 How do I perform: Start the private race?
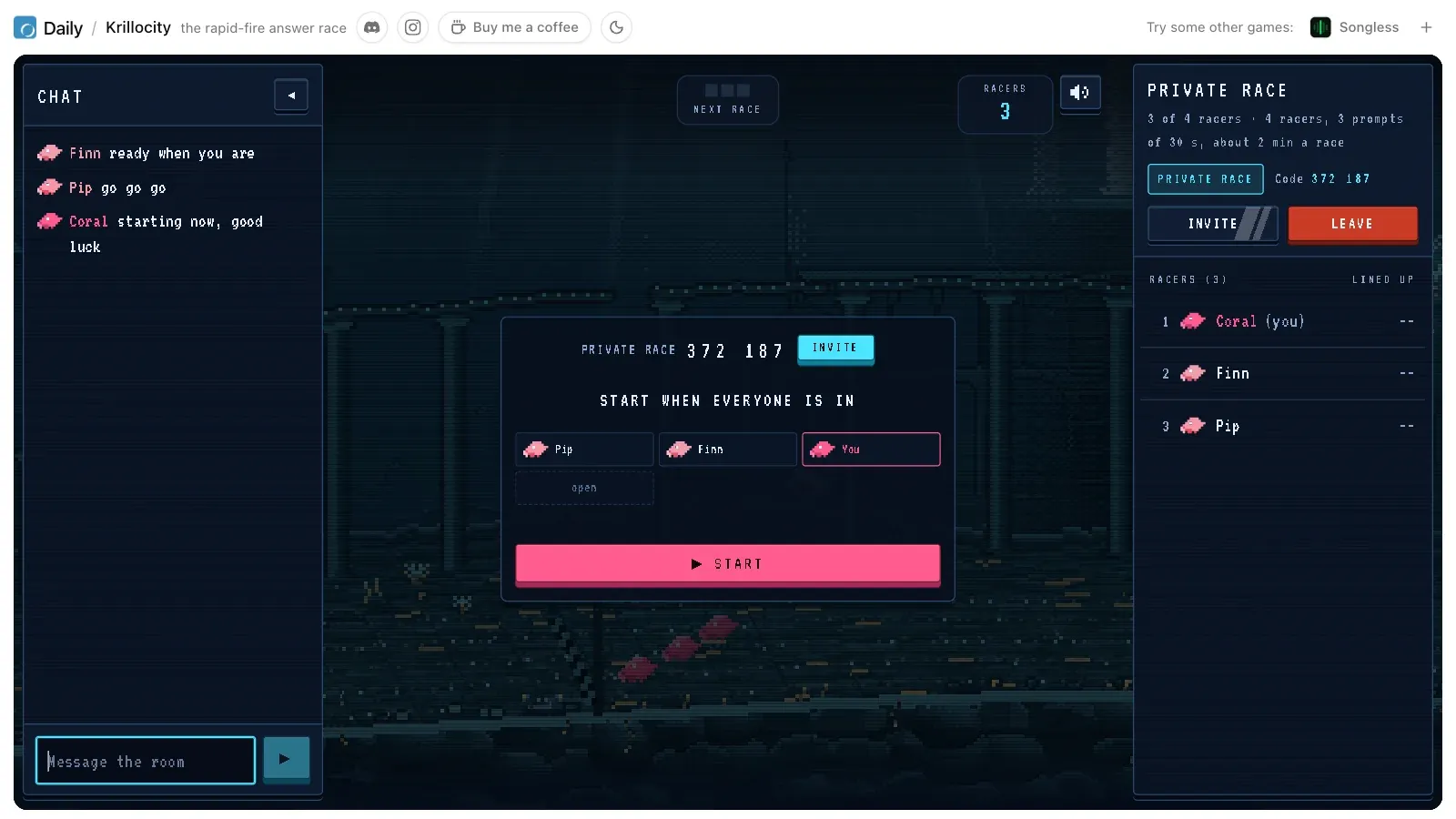tap(728, 564)
